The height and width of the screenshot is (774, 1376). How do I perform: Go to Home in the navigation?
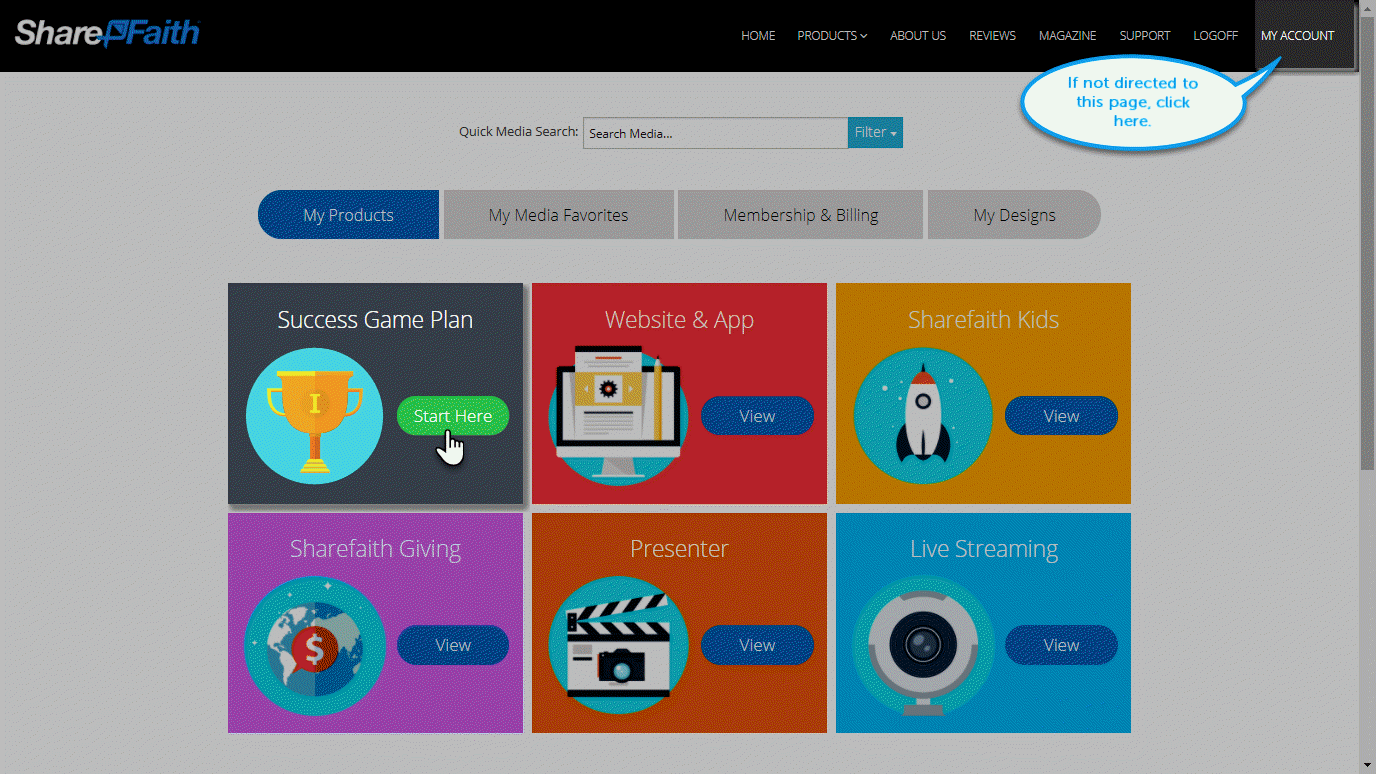(x=758, y=36)
